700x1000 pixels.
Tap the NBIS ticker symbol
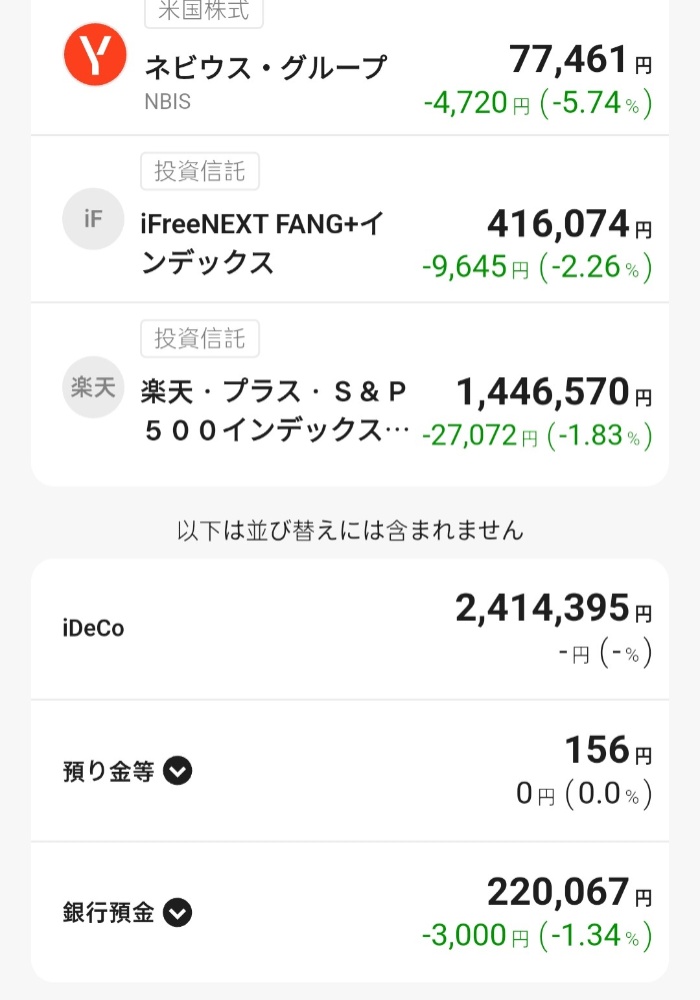[x=168, y=102]
